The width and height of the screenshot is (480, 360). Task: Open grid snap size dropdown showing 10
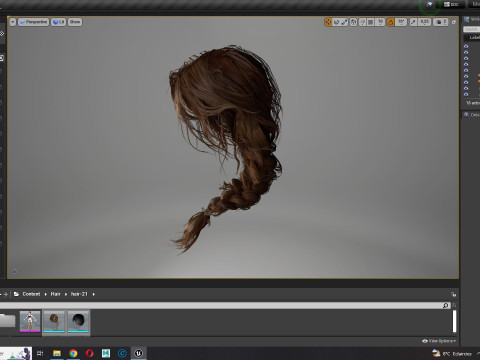coord(380,22)
